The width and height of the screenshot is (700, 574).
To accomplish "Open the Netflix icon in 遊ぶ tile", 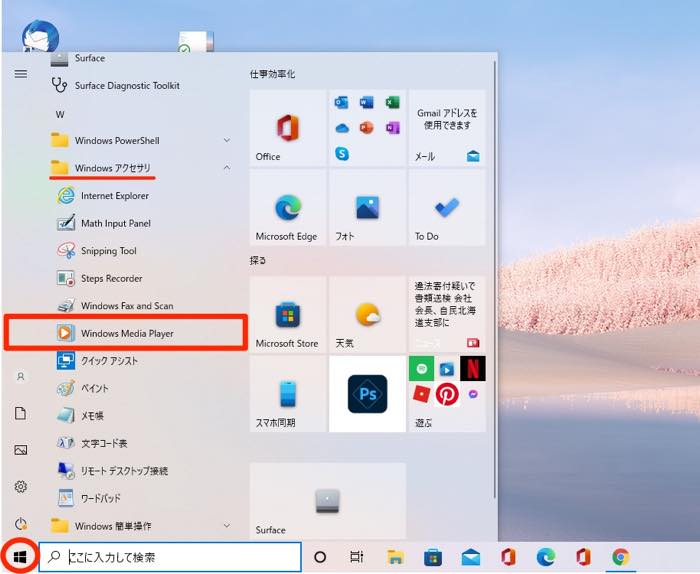I will pos(473,369).
